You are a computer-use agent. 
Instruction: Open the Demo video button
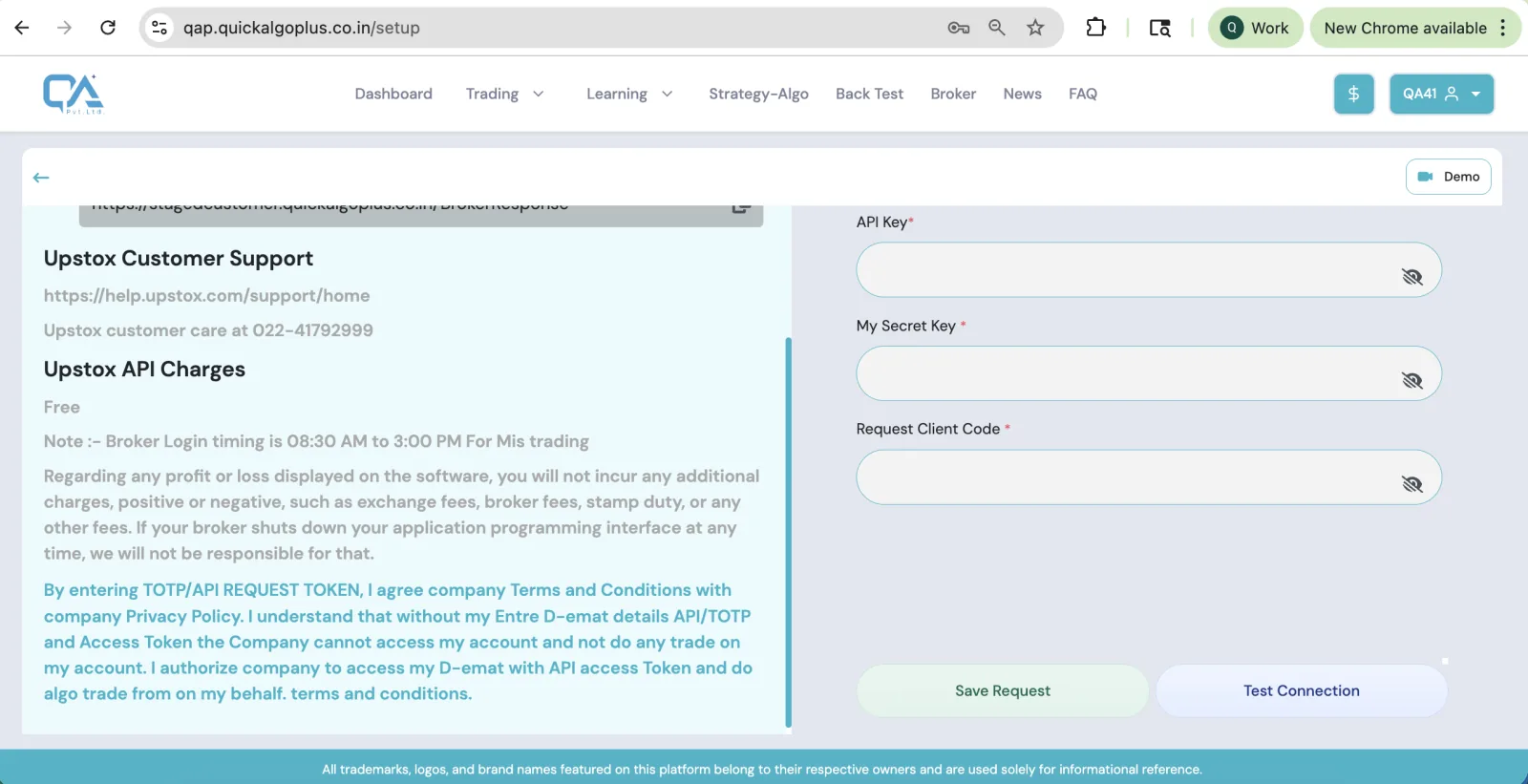(x=1448, y=177)
